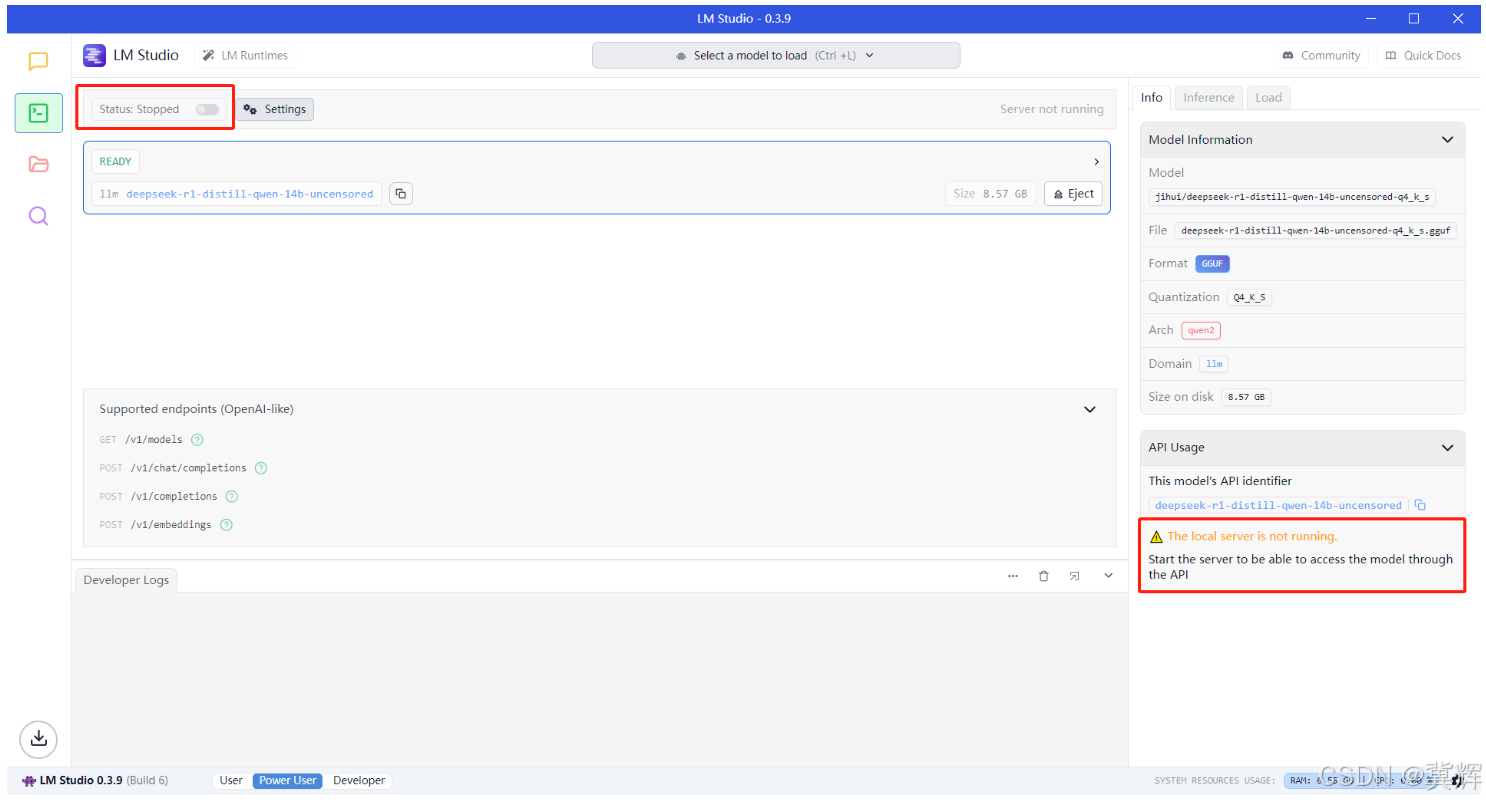Click the Server not running text

coord(1051,110)
